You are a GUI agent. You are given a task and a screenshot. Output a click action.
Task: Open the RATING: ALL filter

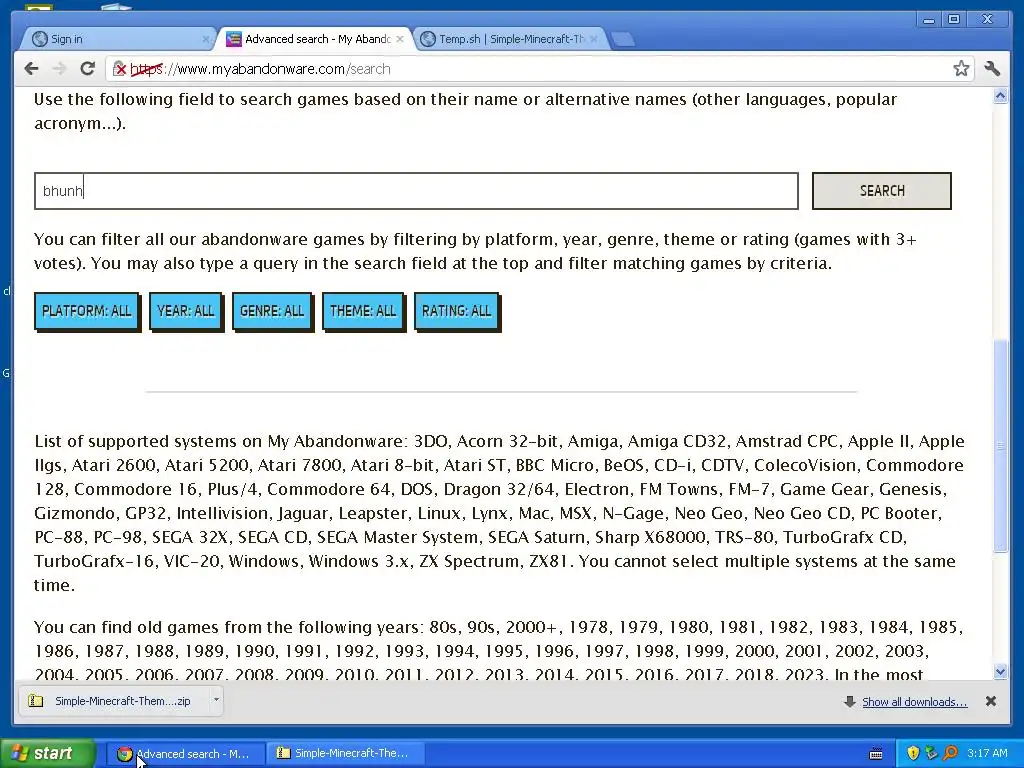click(x=456, y=312)
